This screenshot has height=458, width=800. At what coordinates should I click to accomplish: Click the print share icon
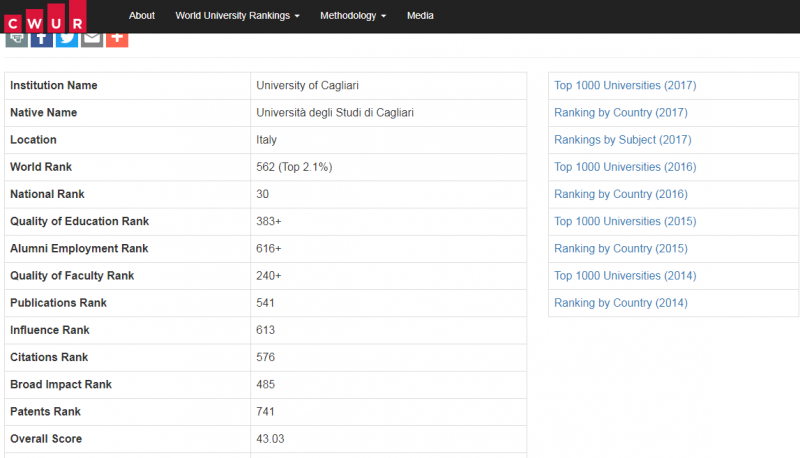pos(16,38)
